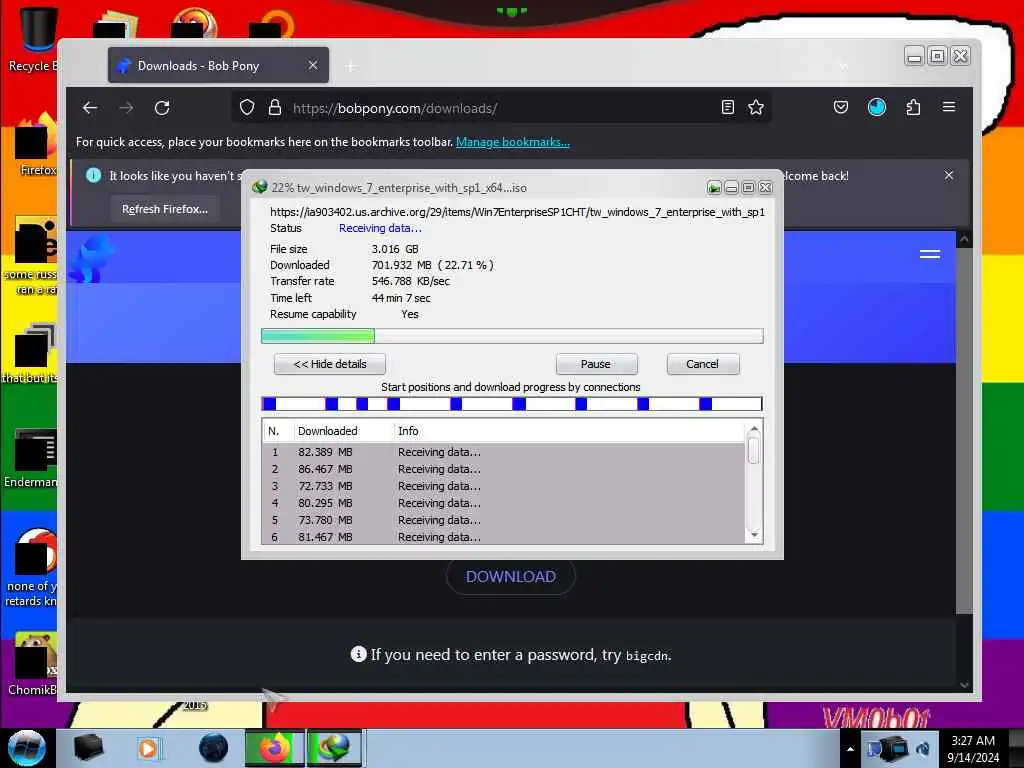Click the archive.org download URL text
This screenshot has width=1024, height=768.
click(x=517, y=212)
